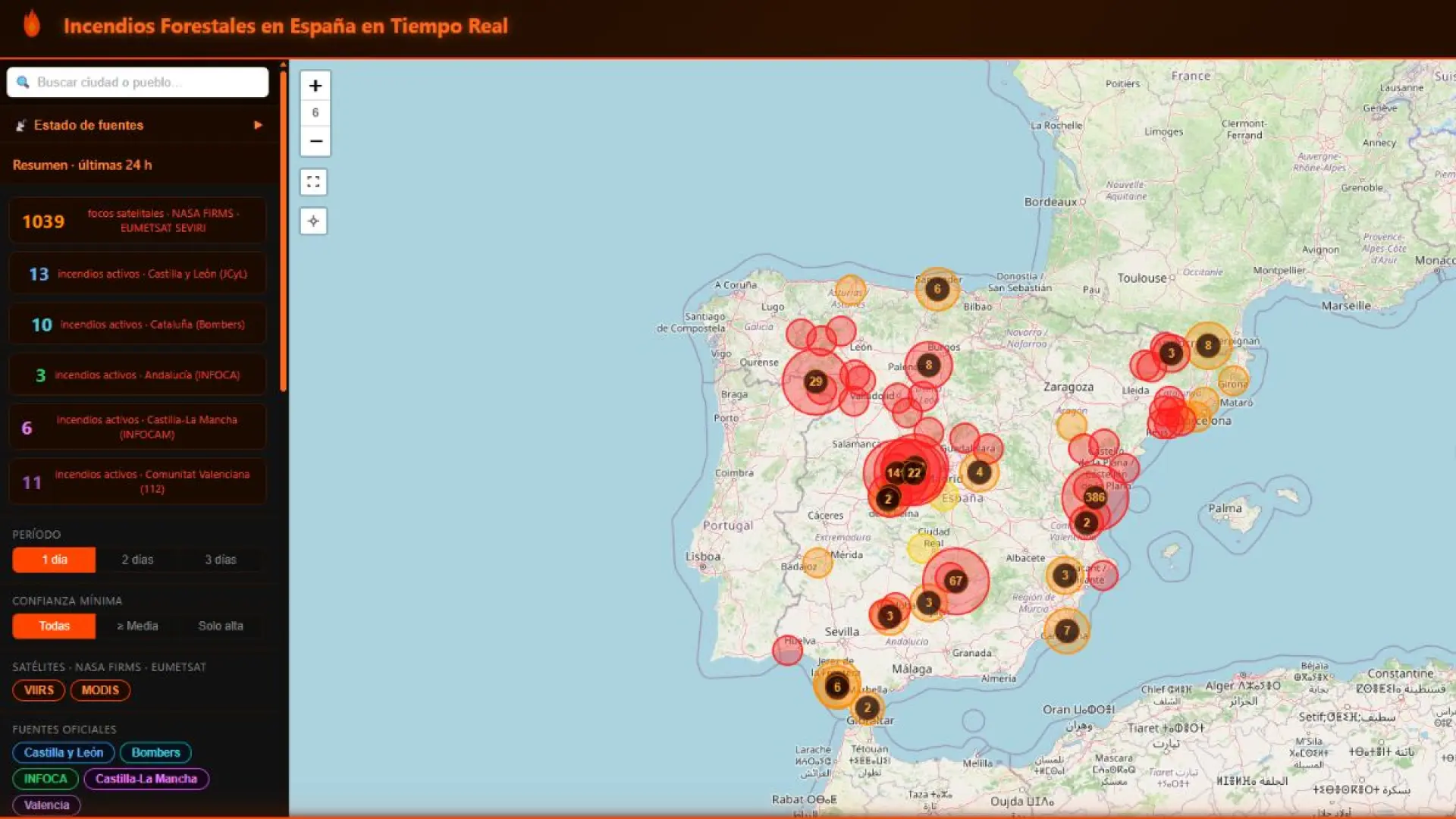This screenshot has width=1456, height=819.
Task: Toggle the Castilla y León source chip
Action: (64, 752)
